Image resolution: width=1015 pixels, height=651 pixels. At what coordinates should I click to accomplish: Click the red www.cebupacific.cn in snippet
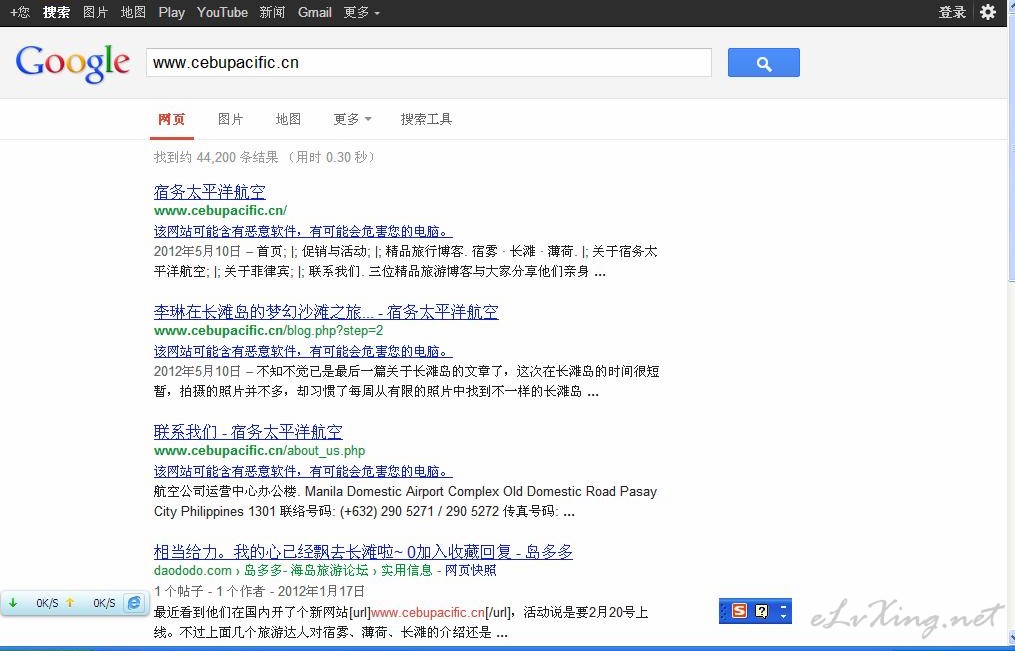tap(428, 612)
